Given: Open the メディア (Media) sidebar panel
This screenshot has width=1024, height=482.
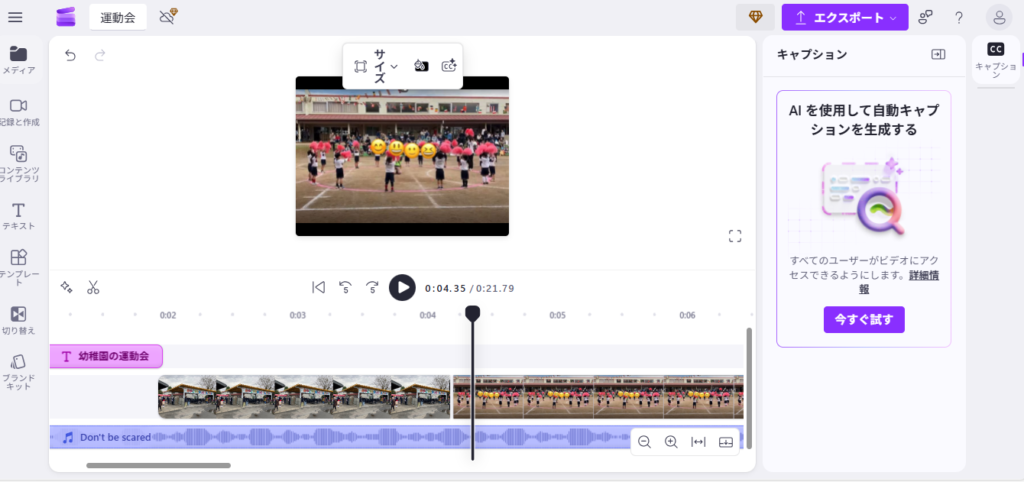Looking at the screenshot, I should pos(18,60).
